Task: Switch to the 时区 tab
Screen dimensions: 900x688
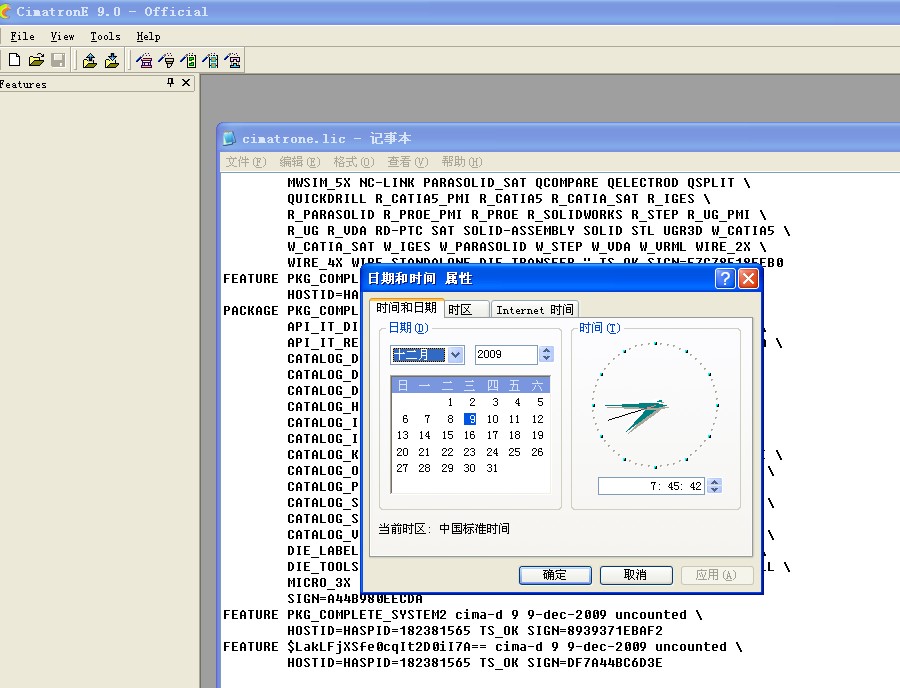Action: [x=466, y=310]
